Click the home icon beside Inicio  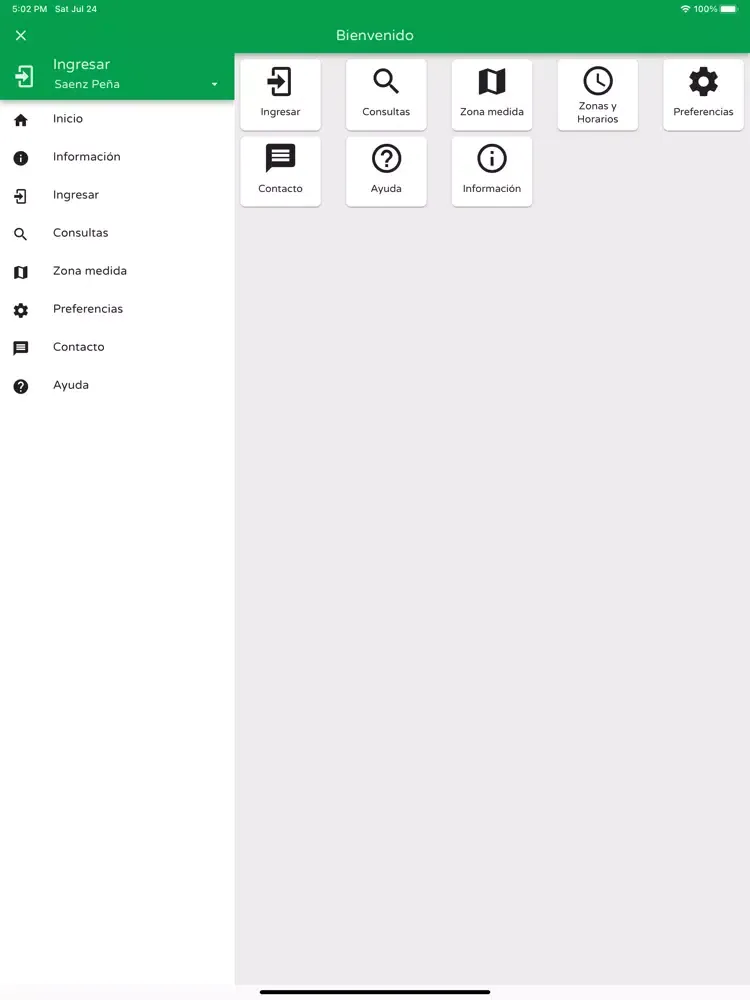click(20, 120)
